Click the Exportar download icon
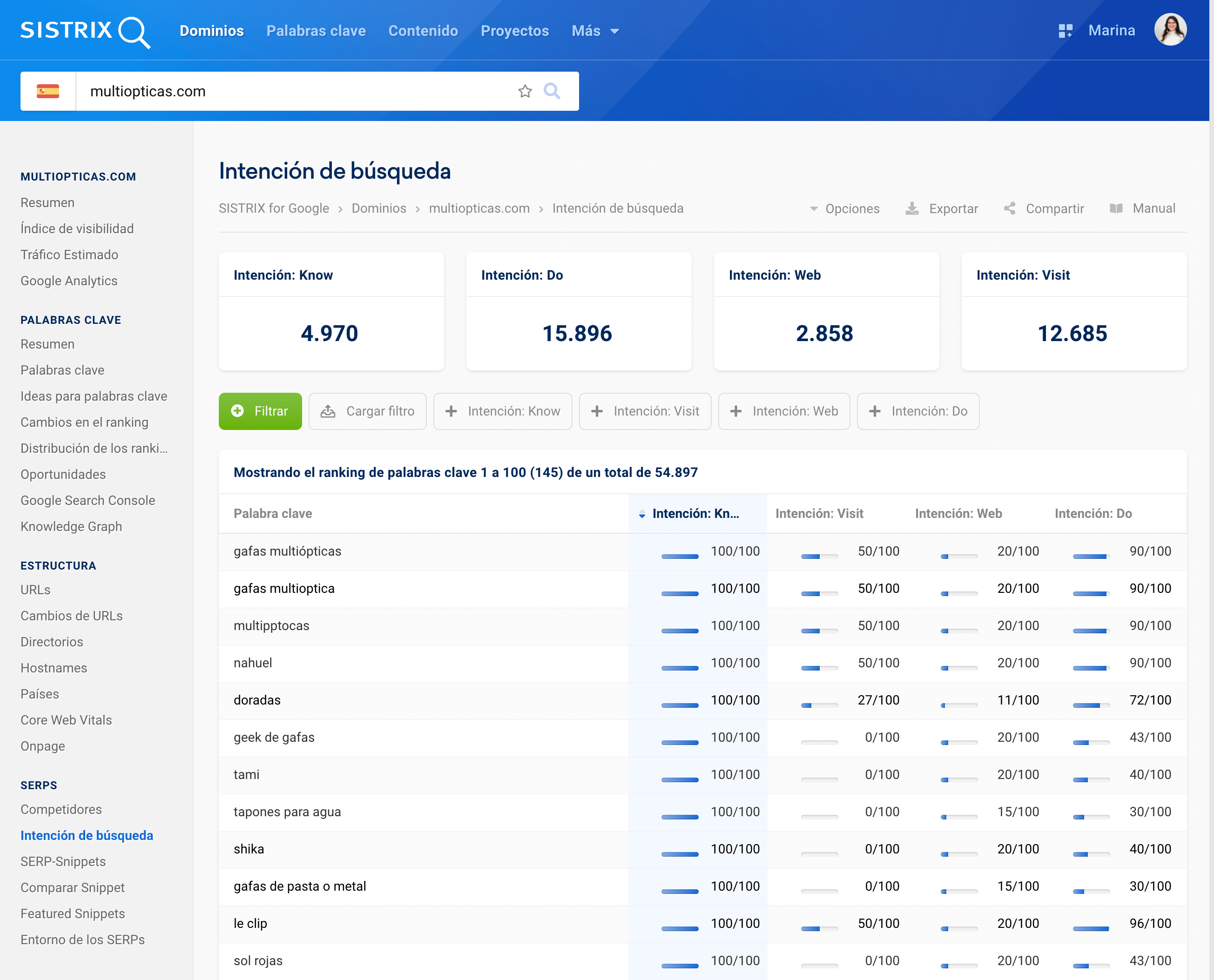Image resolution: width=1214 pixels, height=980 pixels. tap(912, 208)
